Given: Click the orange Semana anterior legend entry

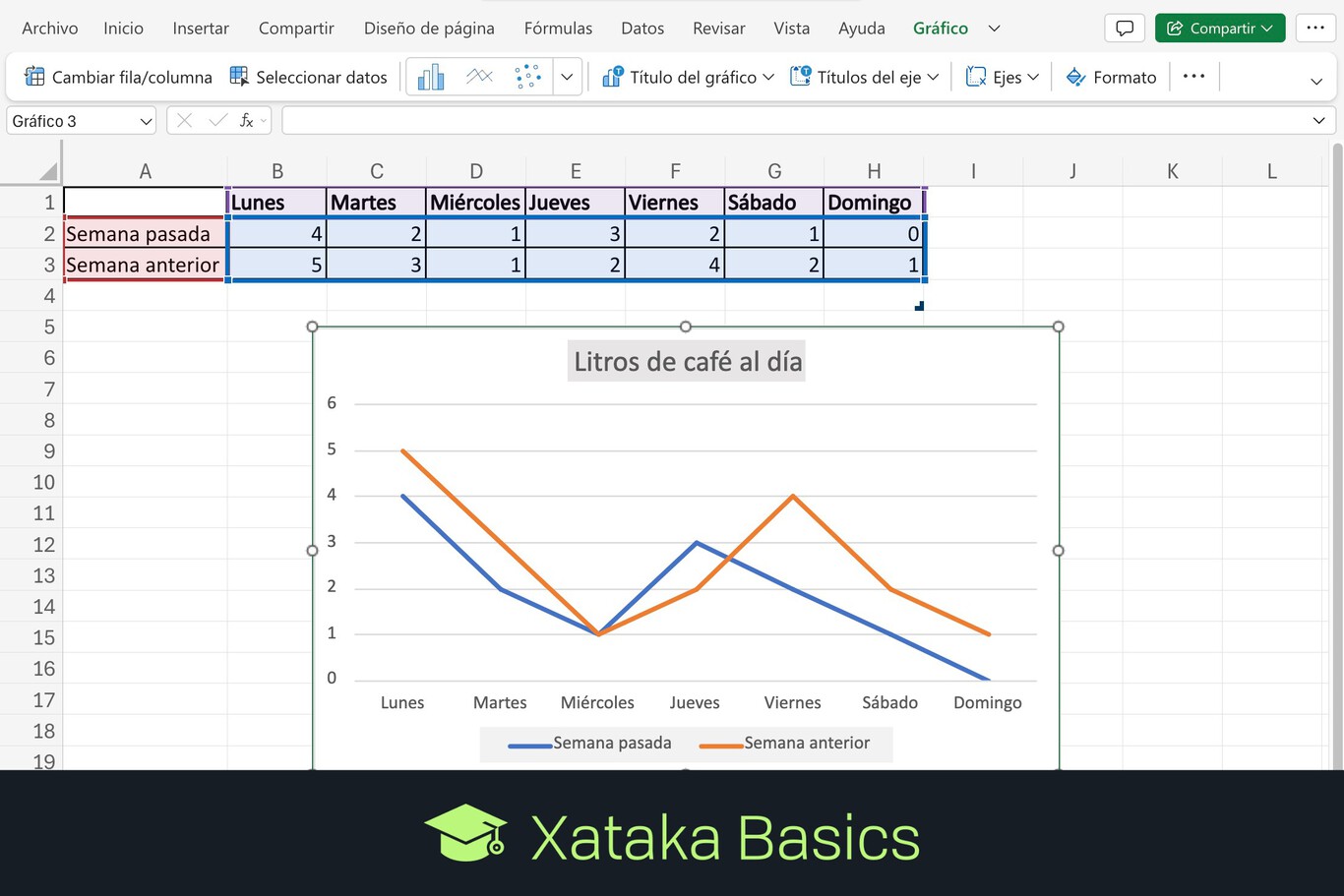Looking at the screenshot, I should (785, 744).
